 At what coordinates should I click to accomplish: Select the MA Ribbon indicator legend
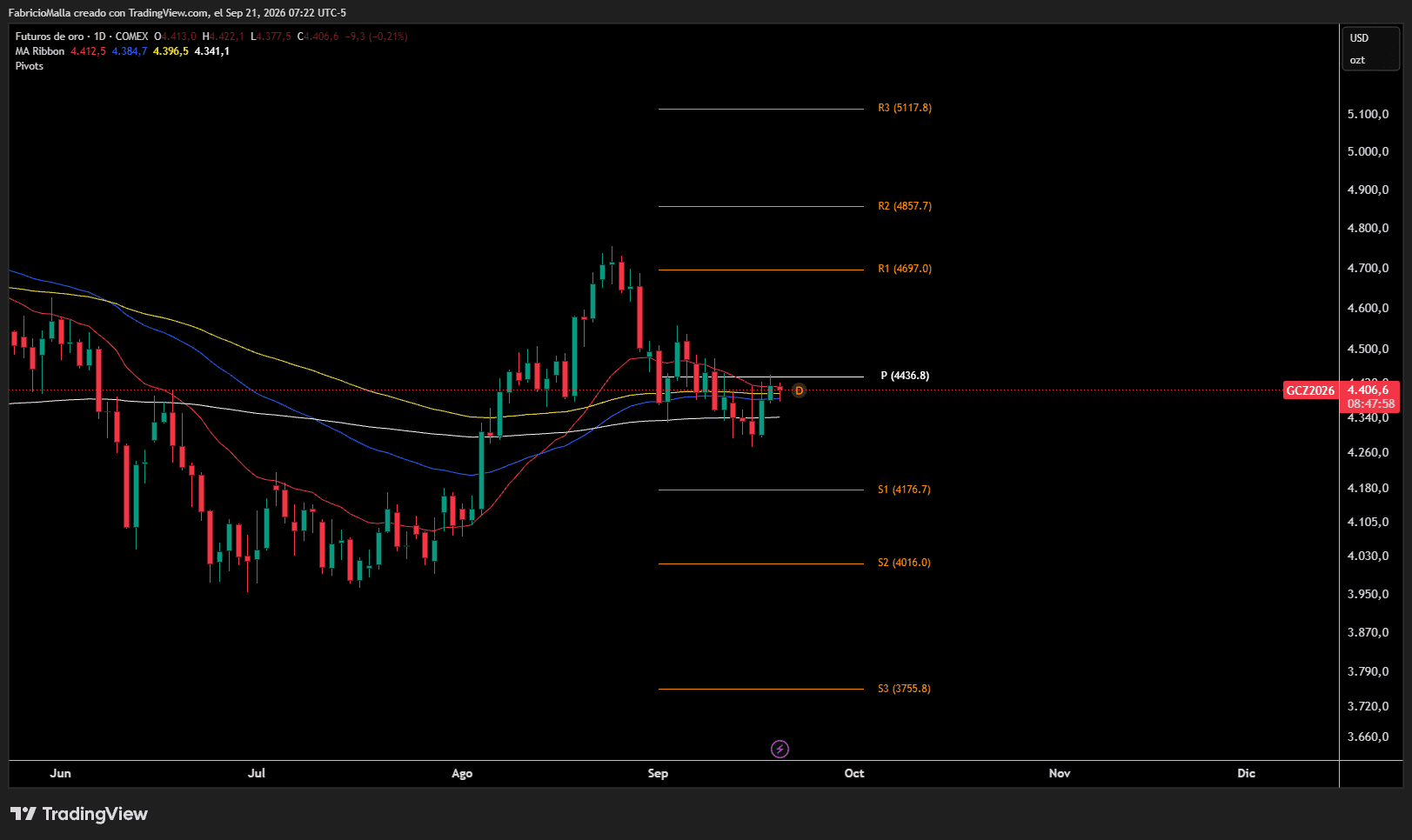(x=40, y=51)
